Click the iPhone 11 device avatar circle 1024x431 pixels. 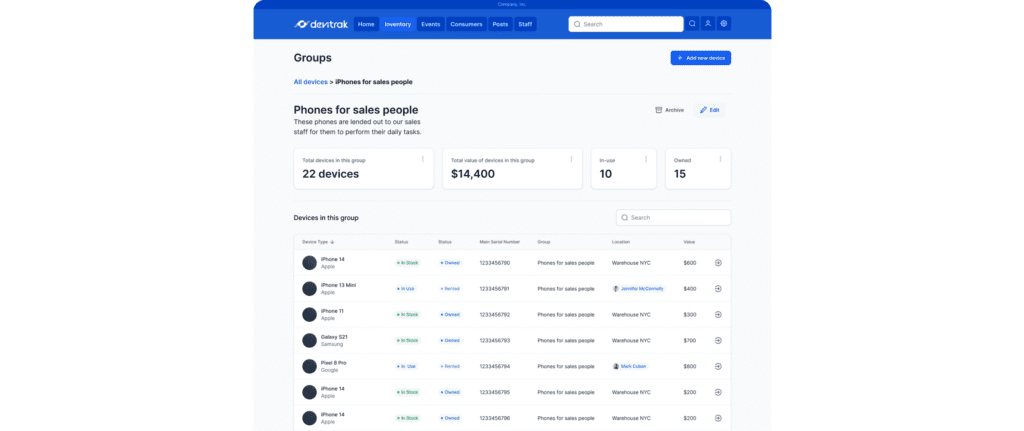(x=309, y=314)
